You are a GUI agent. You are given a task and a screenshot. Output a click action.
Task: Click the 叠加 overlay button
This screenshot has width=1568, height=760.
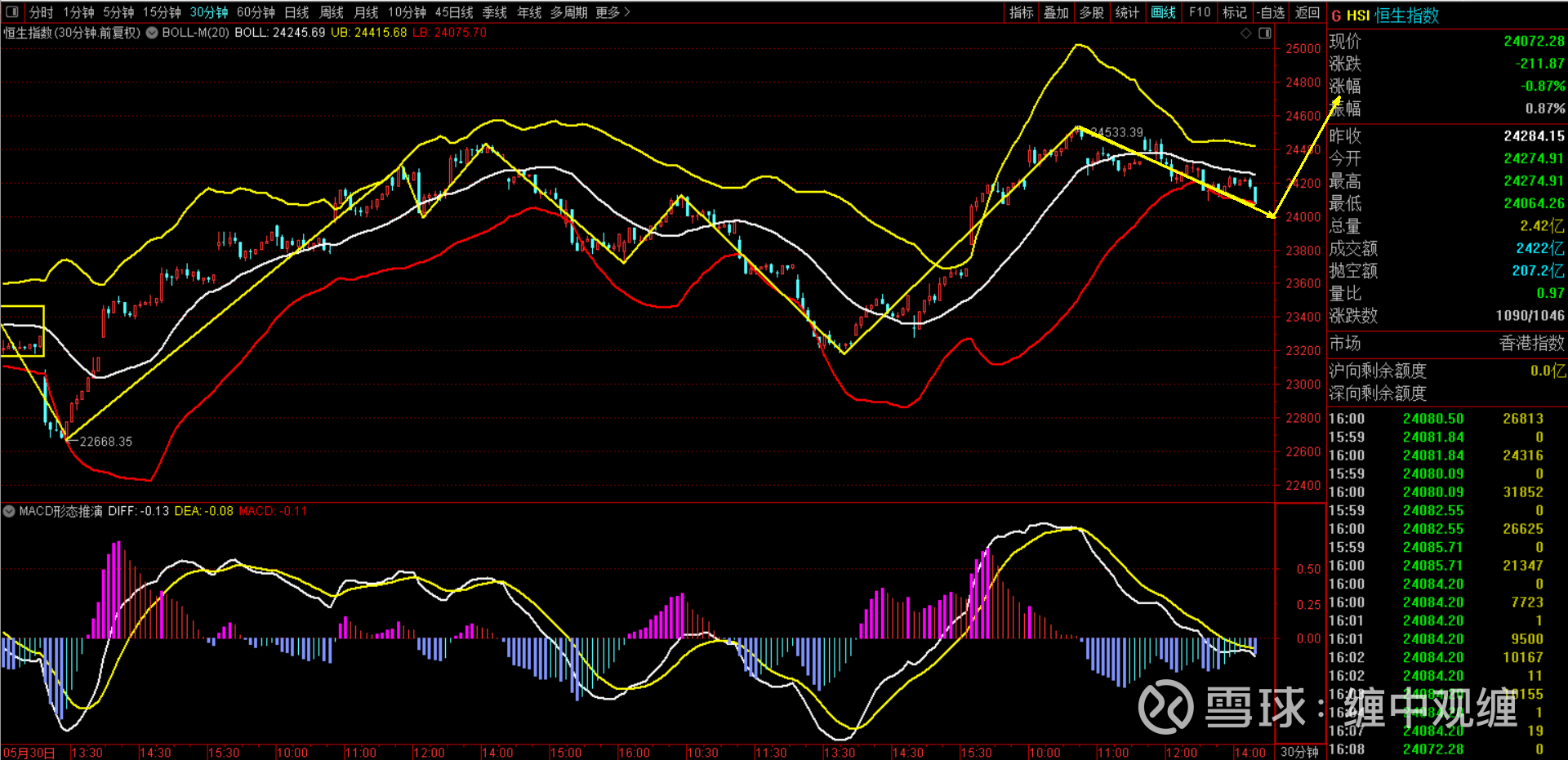1056,12
